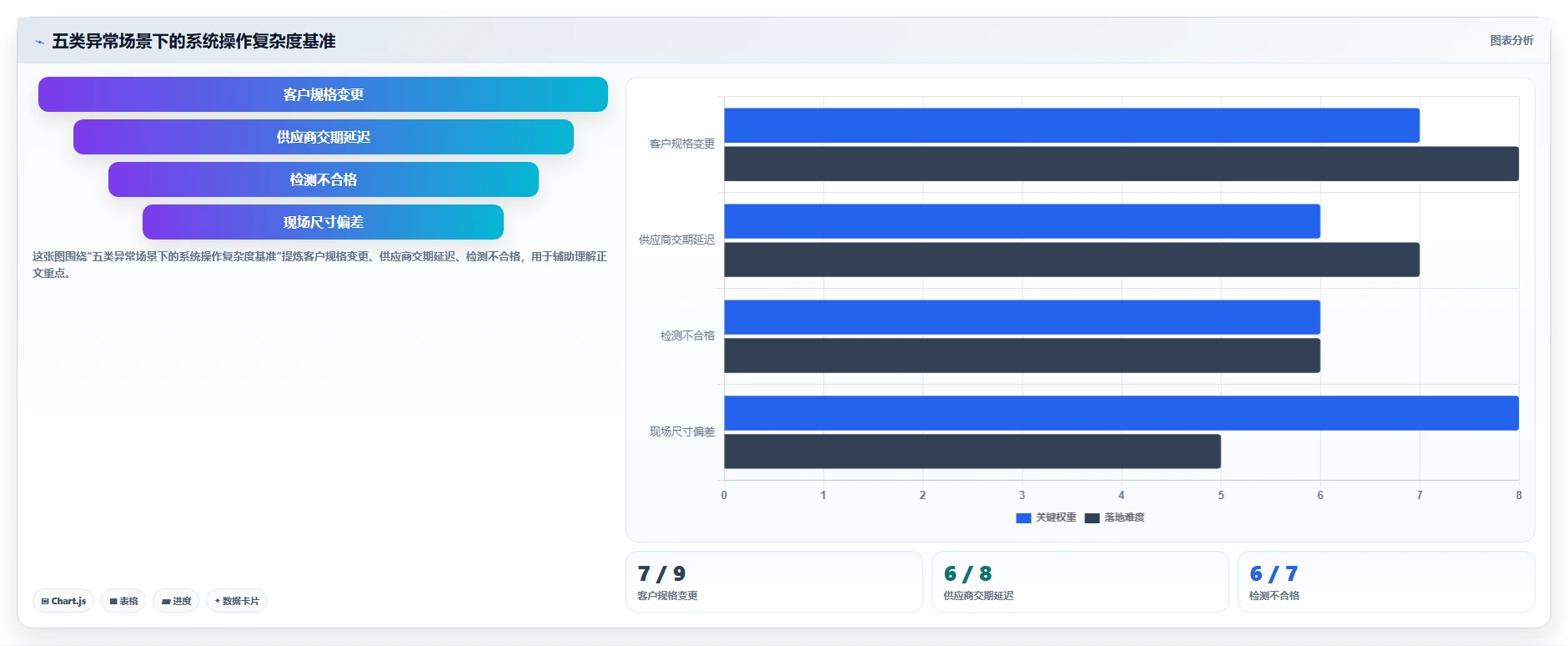Viewport: 1568px width, 646px height.
Task: Click the 客户规格变更 chart axis label
Action: 682,144
